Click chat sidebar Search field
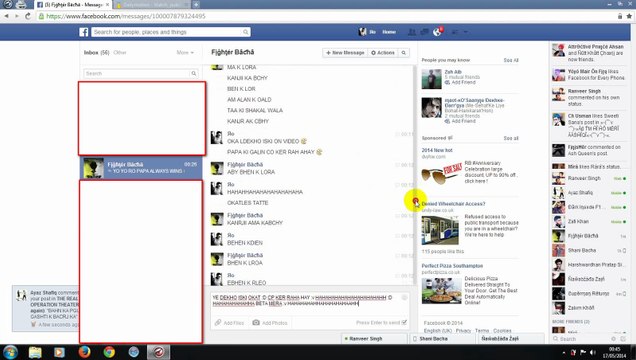This screenshot has height=360, width=636. click(580, 339)
